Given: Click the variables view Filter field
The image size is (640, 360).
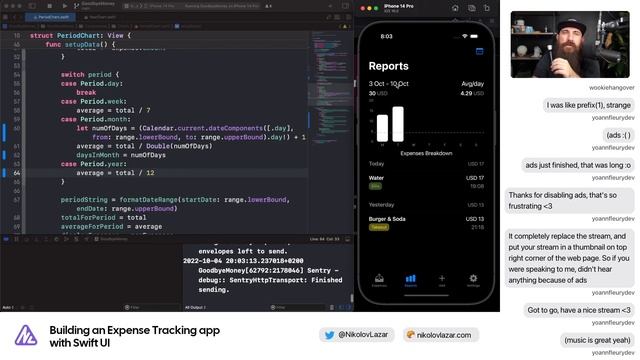Looking at the screenshot, I should coord(151,307).
